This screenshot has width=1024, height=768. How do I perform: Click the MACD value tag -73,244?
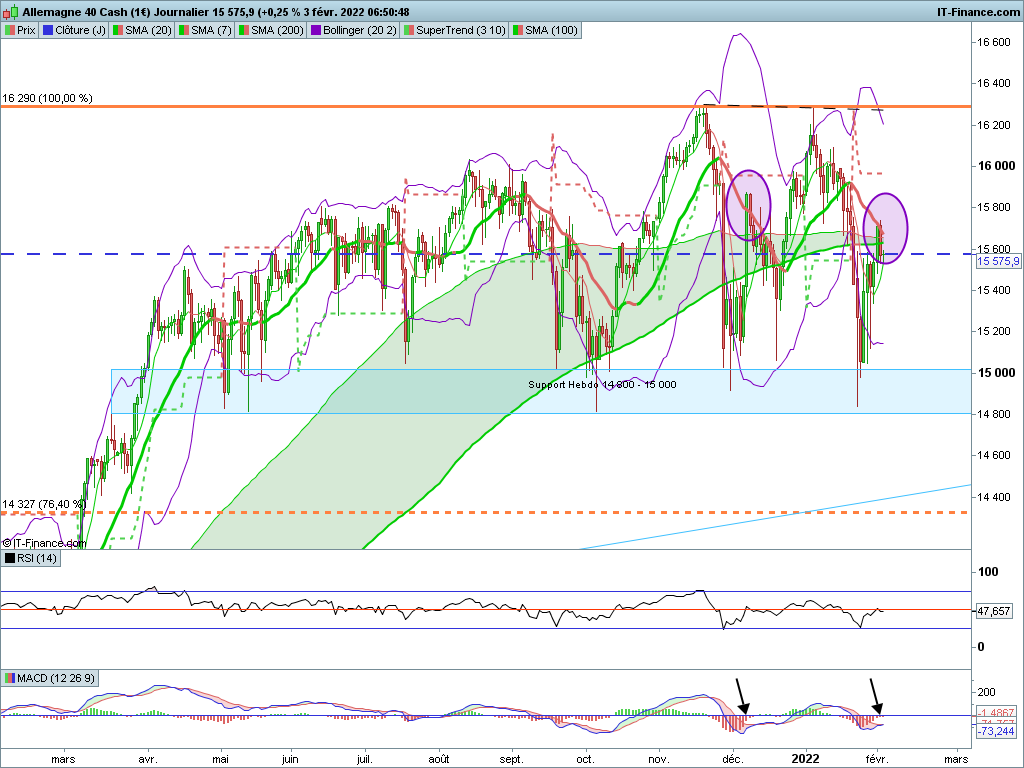click(x=996, y=731)
